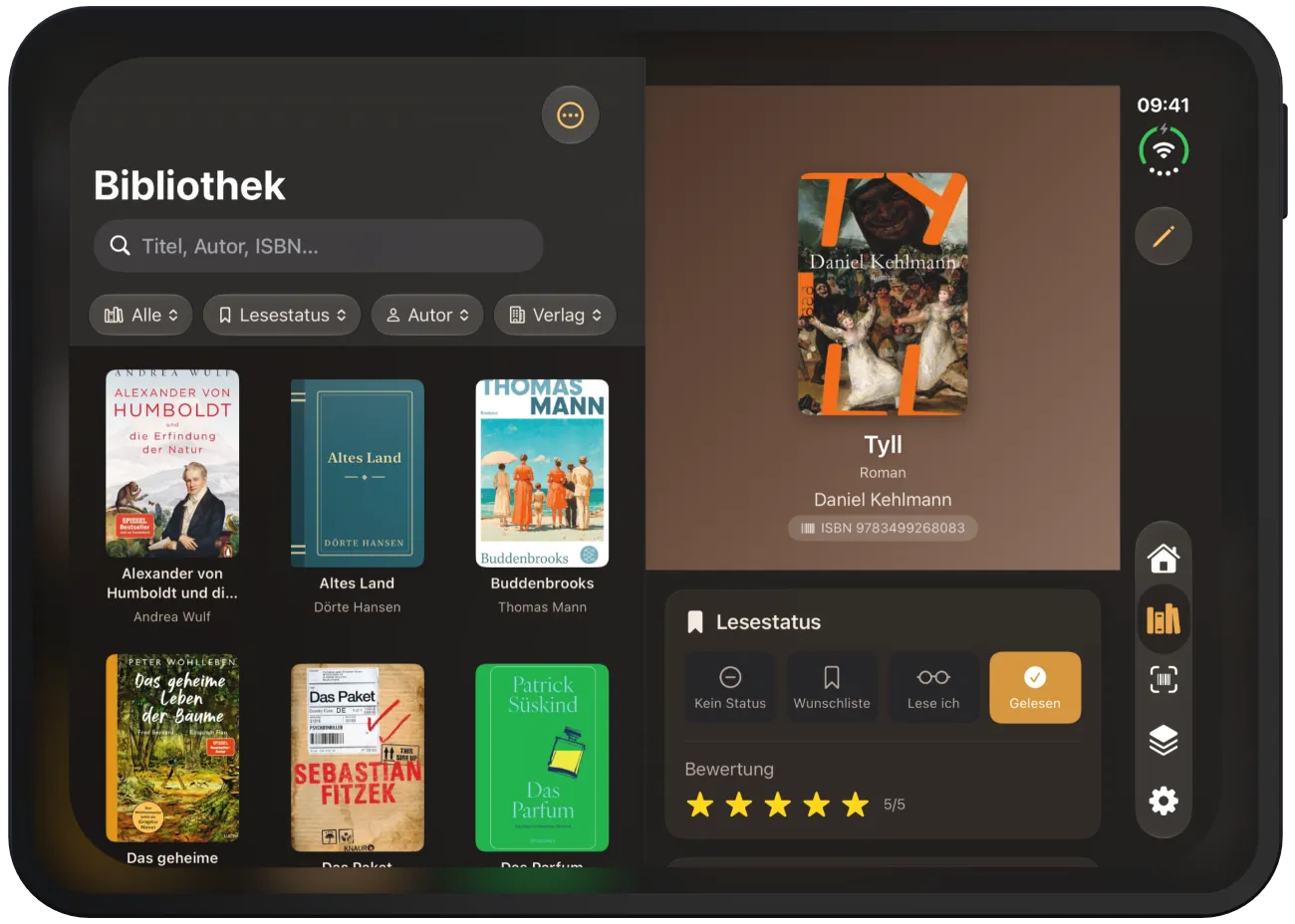Open the Alexander von Humboldt book cover
Viewport: 1295px width, 924px height.
pyautogui.click(x=172, y=464)
